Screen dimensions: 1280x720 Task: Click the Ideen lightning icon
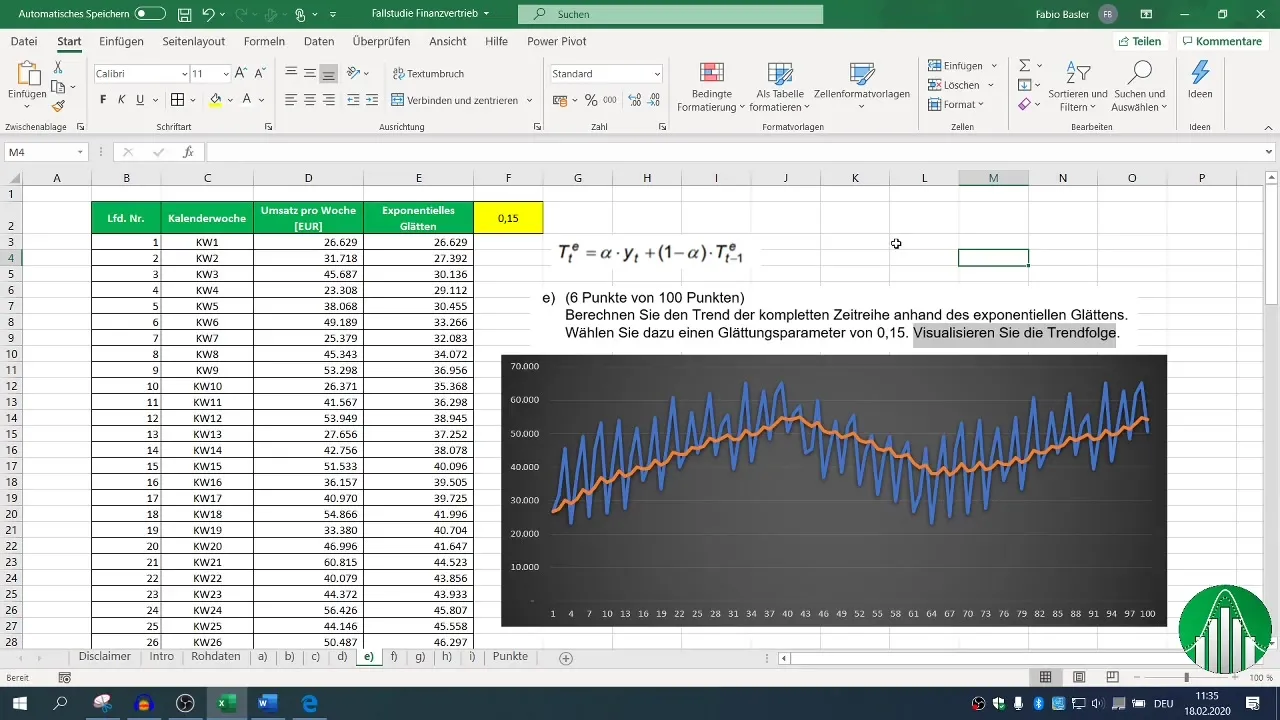pos(1200,80)
